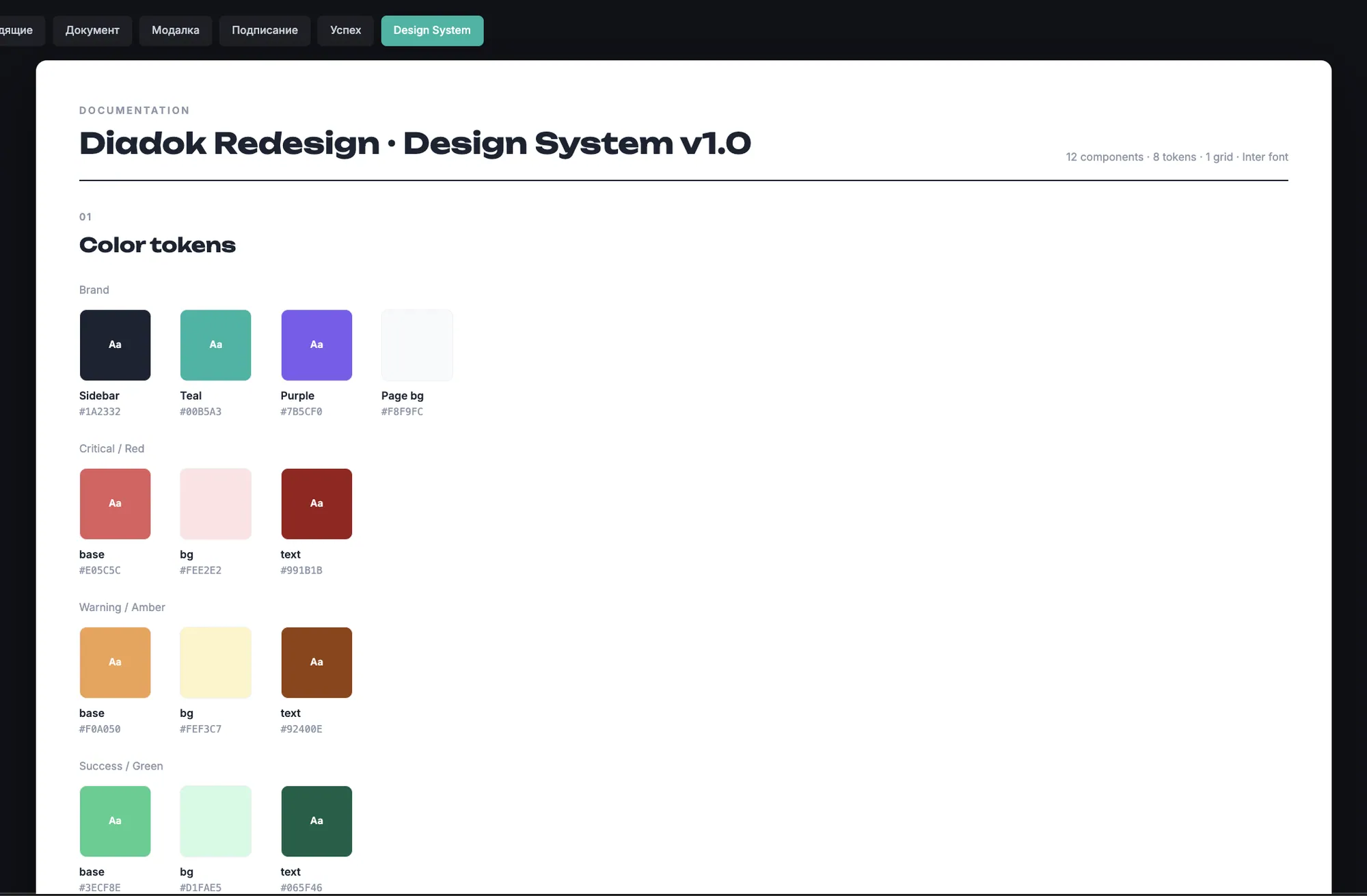Click the Warning bg #FEF3C7 swatch
1367x896 pixels.
[215, 662]
